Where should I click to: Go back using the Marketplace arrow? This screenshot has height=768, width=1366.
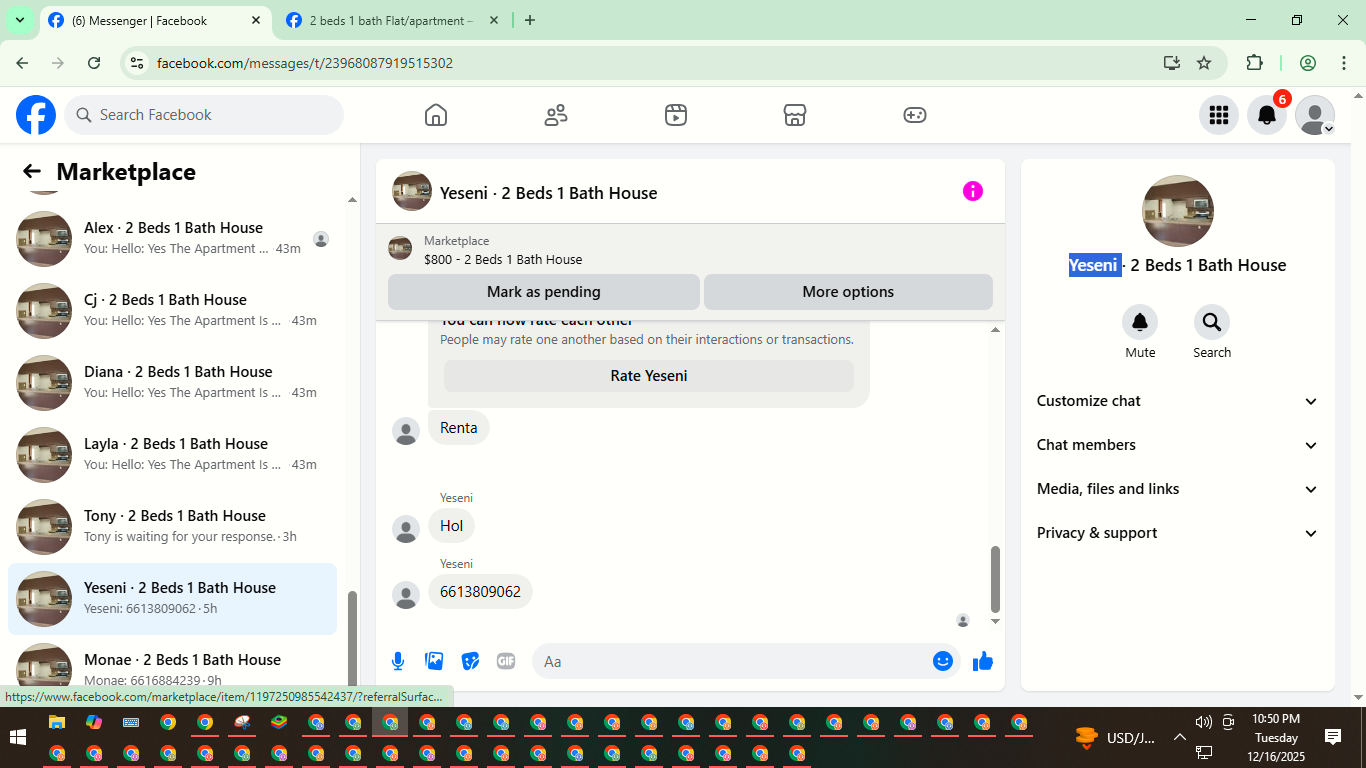32,172
